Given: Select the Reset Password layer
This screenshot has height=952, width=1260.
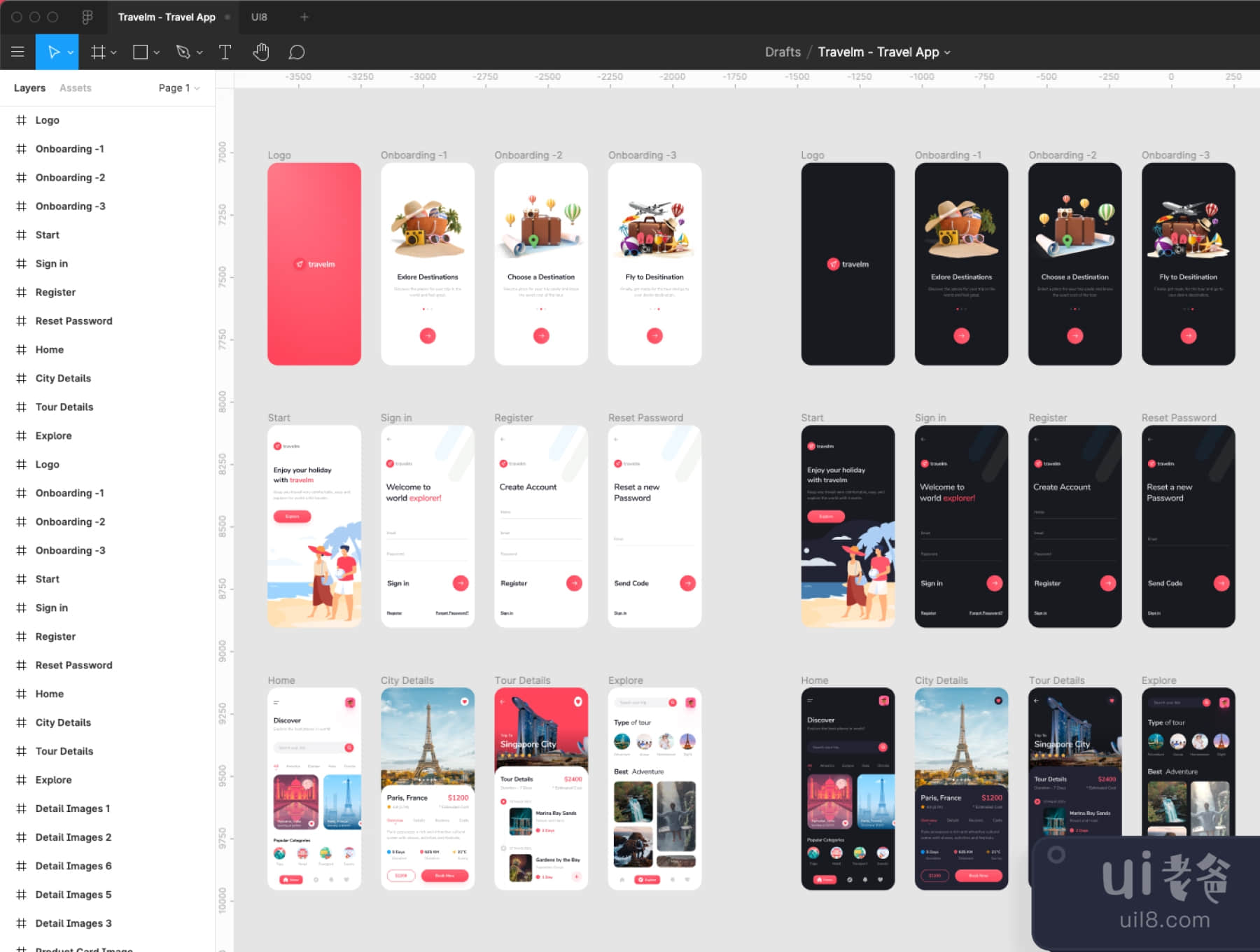Looking at the screenshot, I should click(73, 321).
